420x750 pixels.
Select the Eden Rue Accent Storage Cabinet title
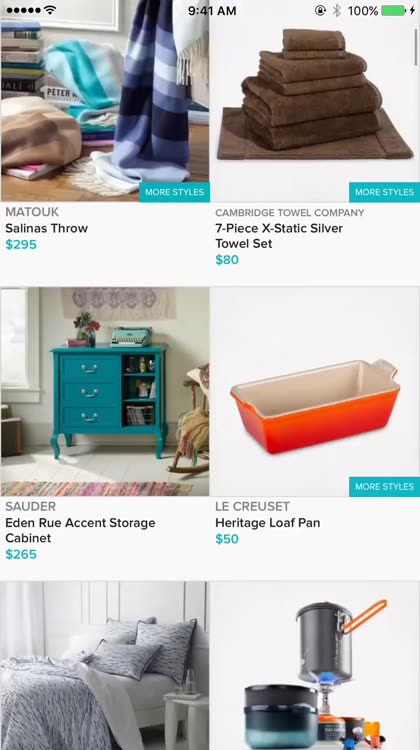click(x=80, y=530)
